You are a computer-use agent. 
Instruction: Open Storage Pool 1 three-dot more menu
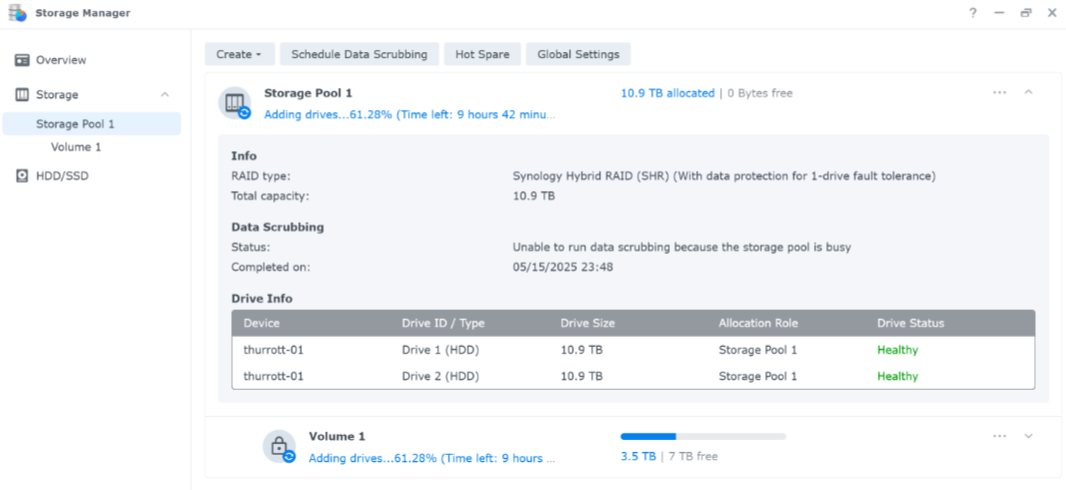[x=999, y=92]
